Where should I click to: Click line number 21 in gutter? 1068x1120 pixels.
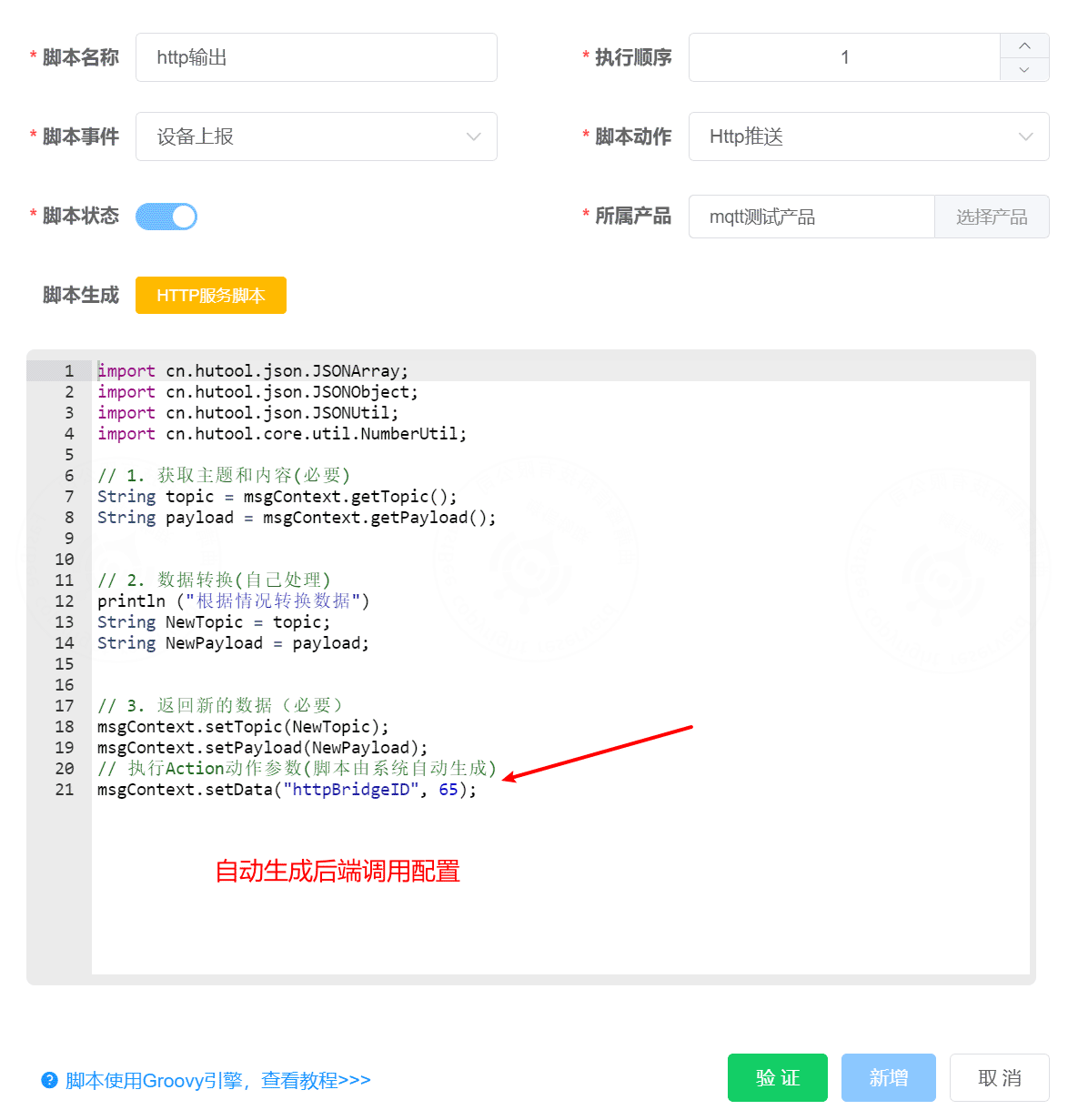(65, 790)
